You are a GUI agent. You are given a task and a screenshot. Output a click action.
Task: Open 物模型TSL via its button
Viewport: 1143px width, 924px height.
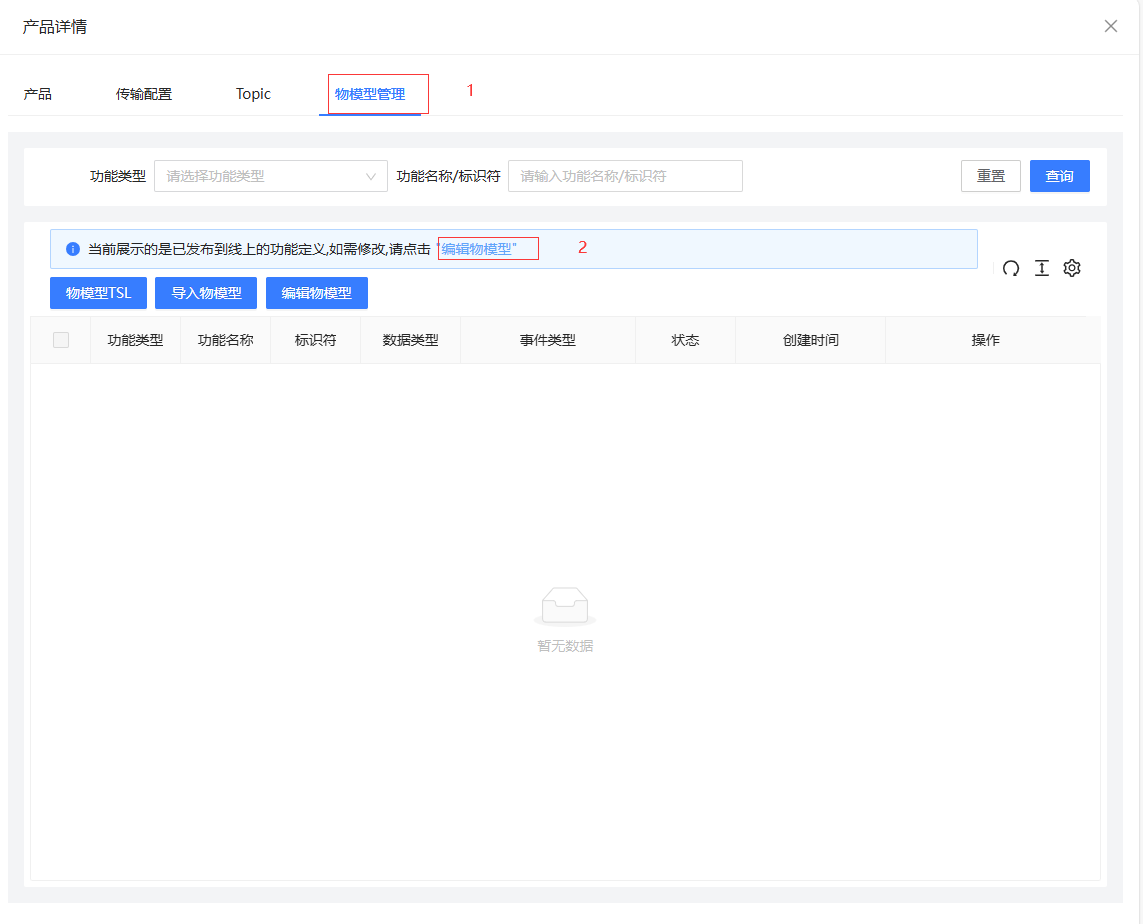(x=98, y=293)
